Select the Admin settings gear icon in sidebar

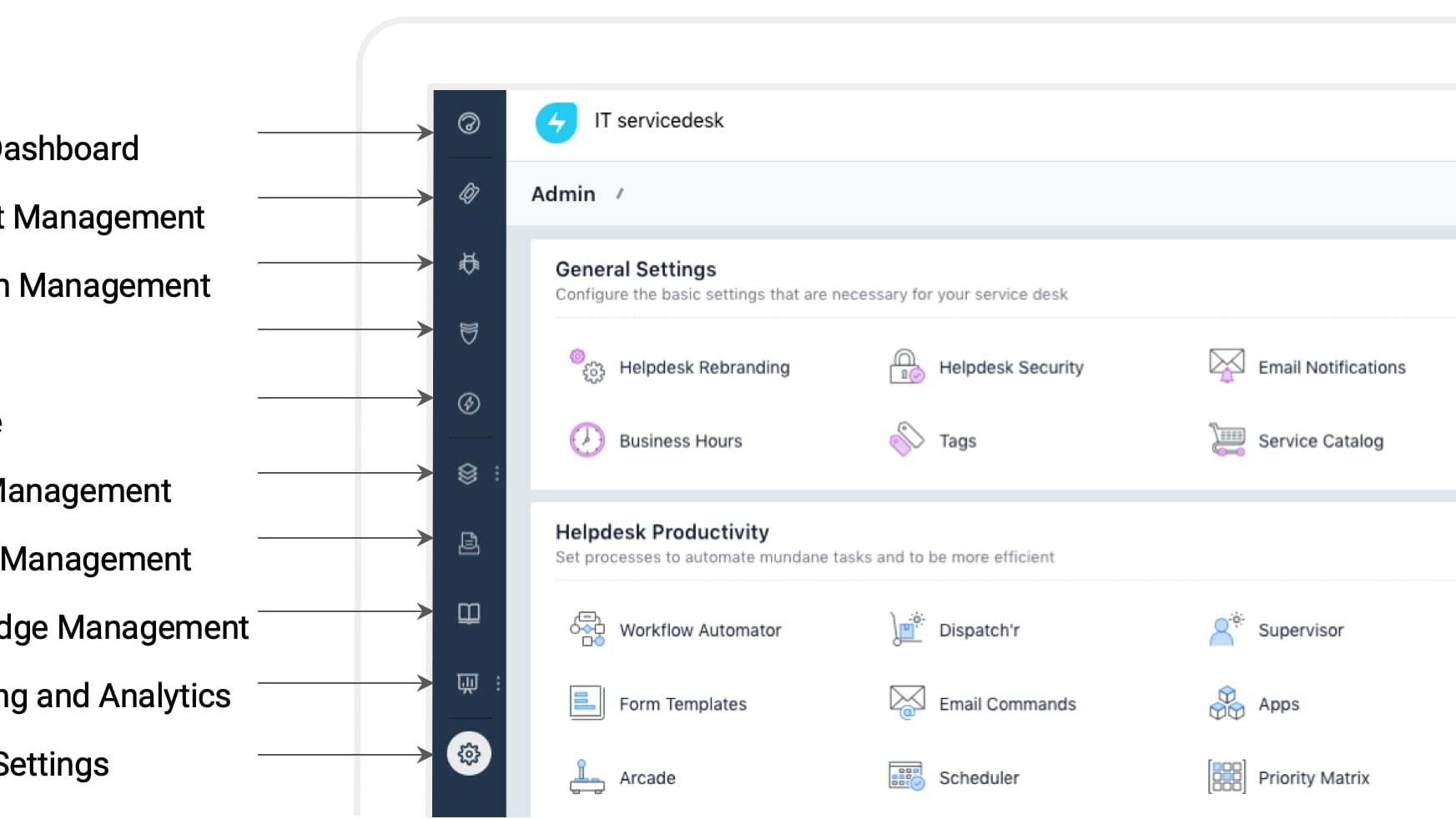[469, 754]
